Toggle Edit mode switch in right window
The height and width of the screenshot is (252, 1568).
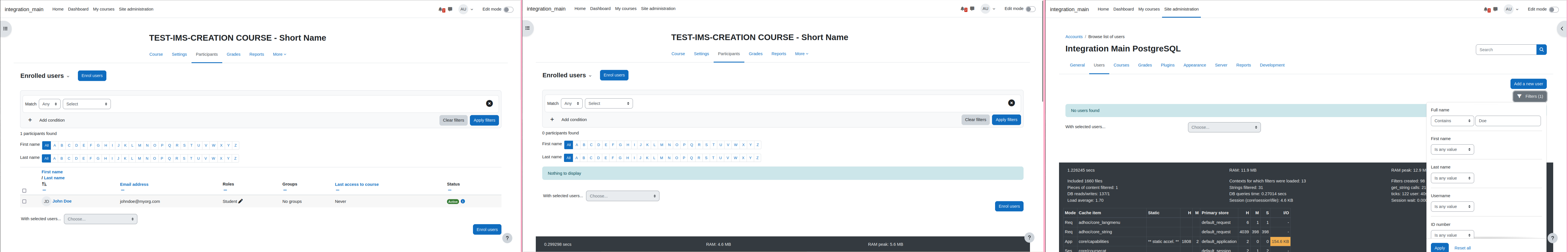point(1554,10)
